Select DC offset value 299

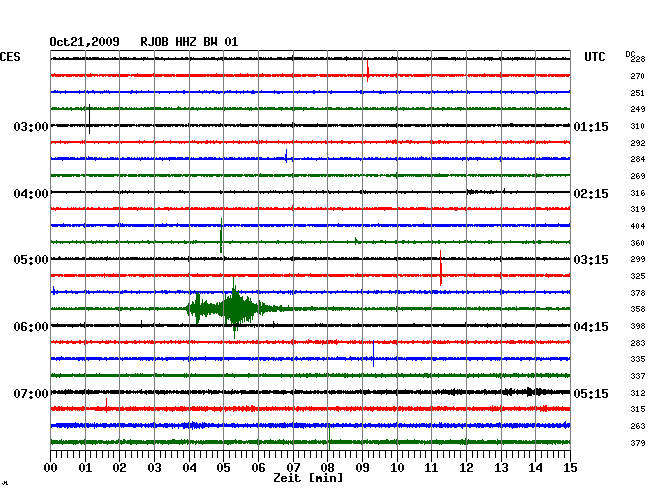click(638, 259)
